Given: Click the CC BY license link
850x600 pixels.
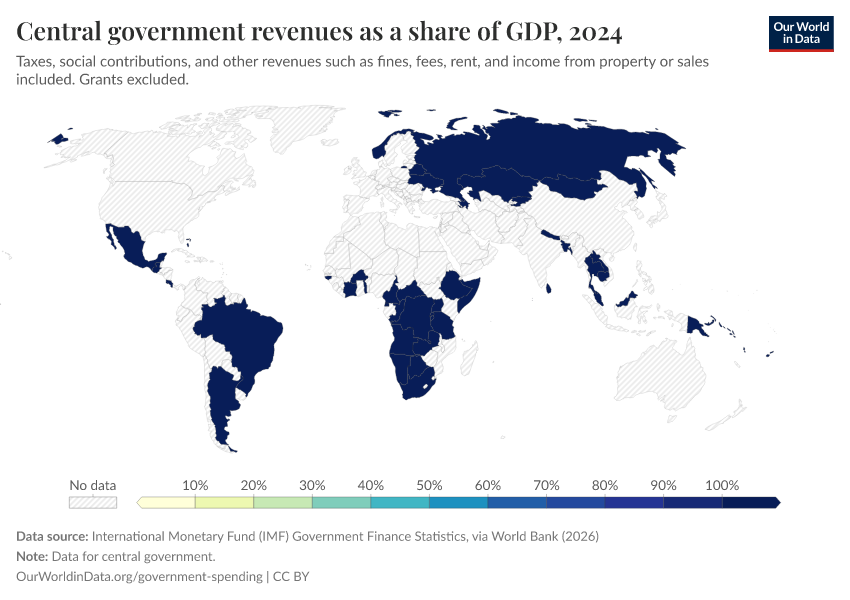Looking at the screenshot, I should 297,576.
